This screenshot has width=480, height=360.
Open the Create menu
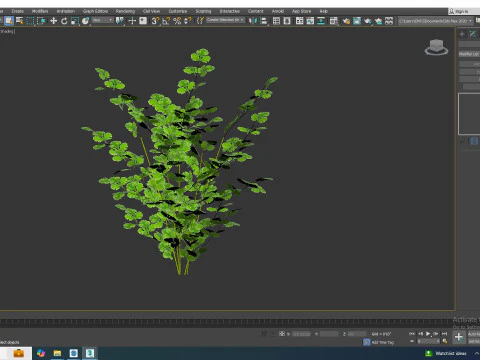[18, 11]
